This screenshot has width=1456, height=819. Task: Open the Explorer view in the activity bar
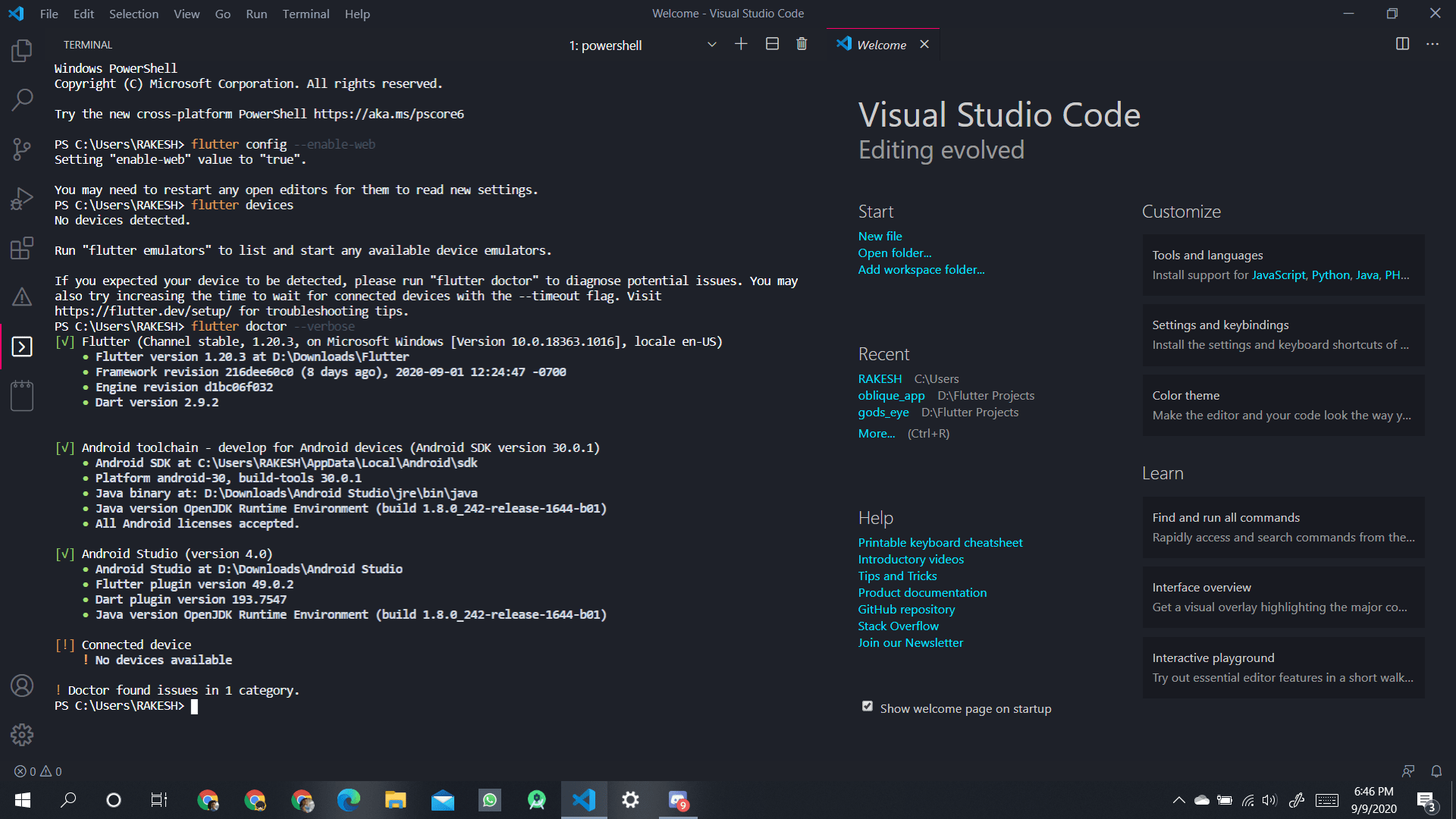point(22,51)
